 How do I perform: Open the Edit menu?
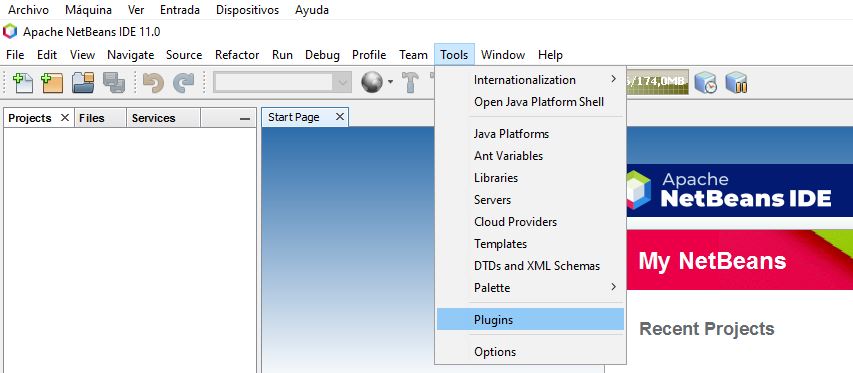tap(47, 55)
